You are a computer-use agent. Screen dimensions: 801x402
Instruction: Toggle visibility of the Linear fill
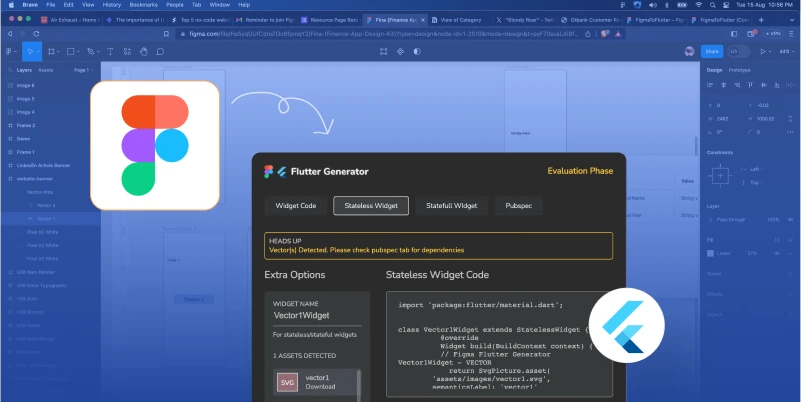pos(776,253)
